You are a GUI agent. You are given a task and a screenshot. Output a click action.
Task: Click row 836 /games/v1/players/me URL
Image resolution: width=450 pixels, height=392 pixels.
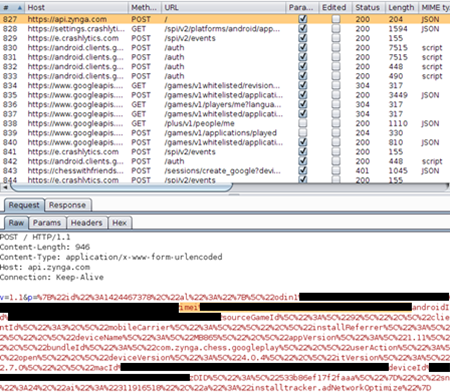coord(223,104)
